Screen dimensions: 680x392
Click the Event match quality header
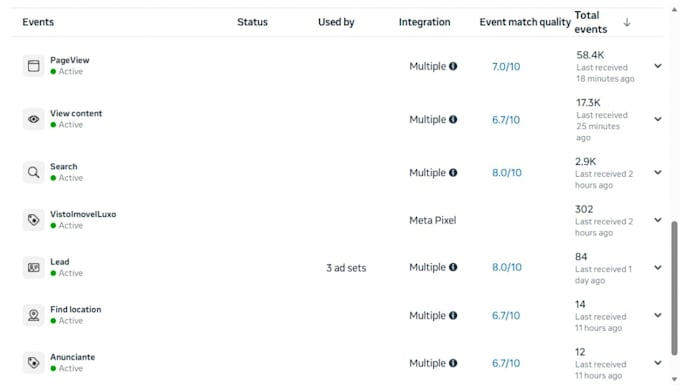(525, 22)
